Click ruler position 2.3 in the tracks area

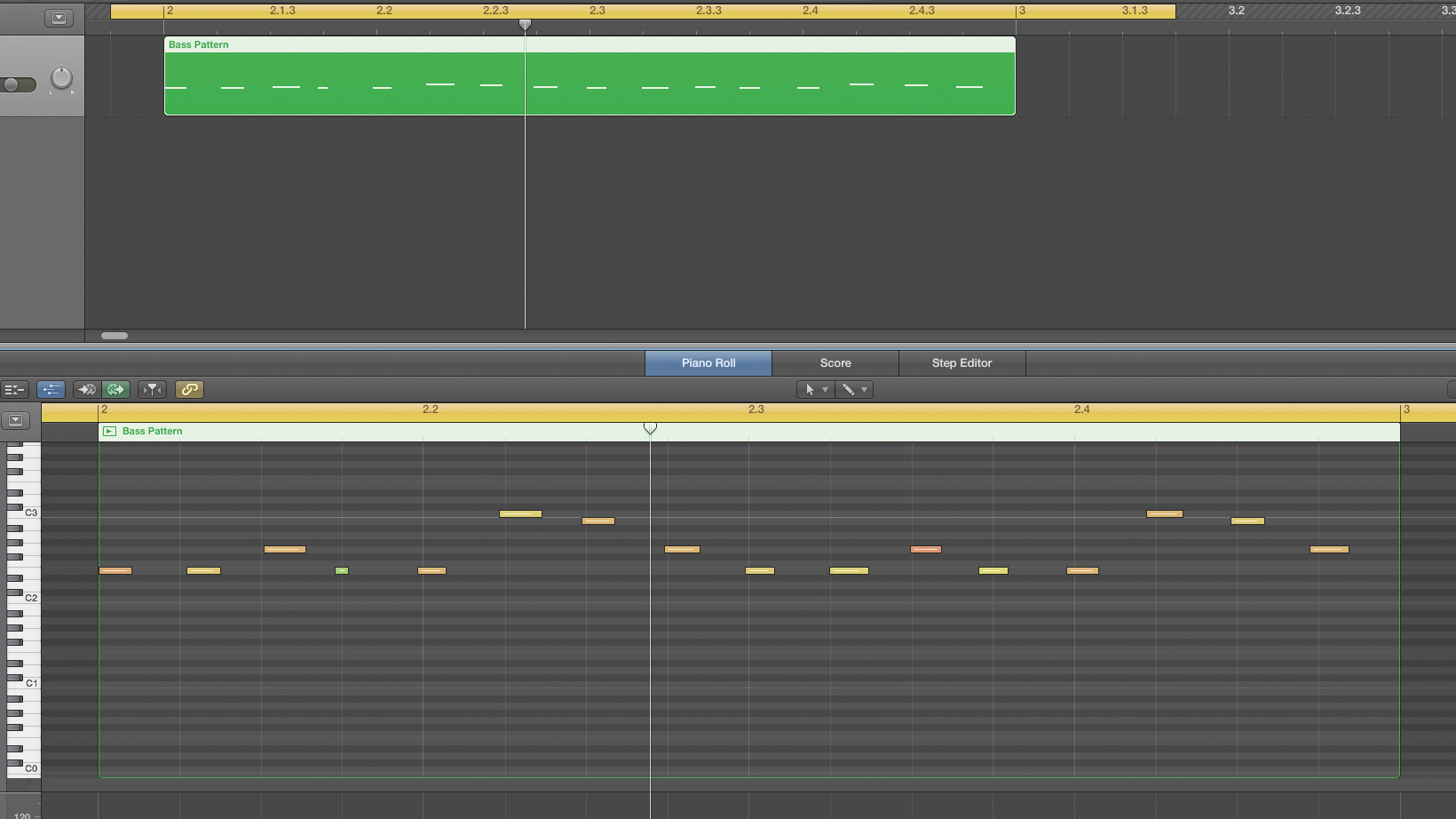click(x=597, y=11)
